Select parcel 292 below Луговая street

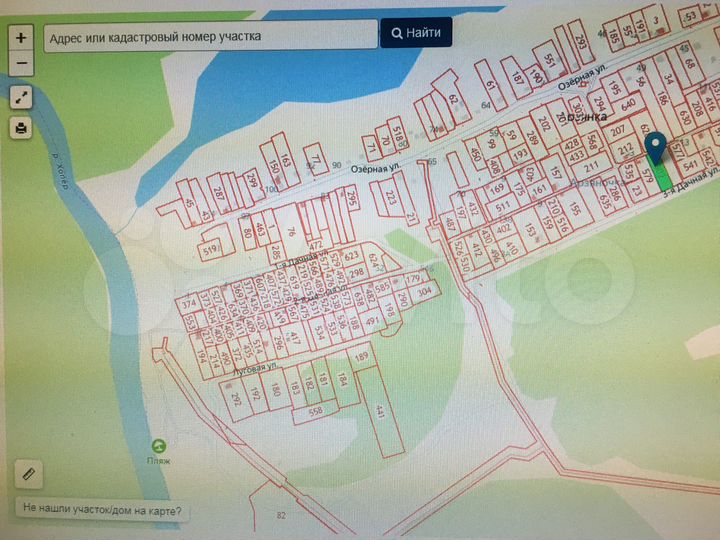[236, 398]
